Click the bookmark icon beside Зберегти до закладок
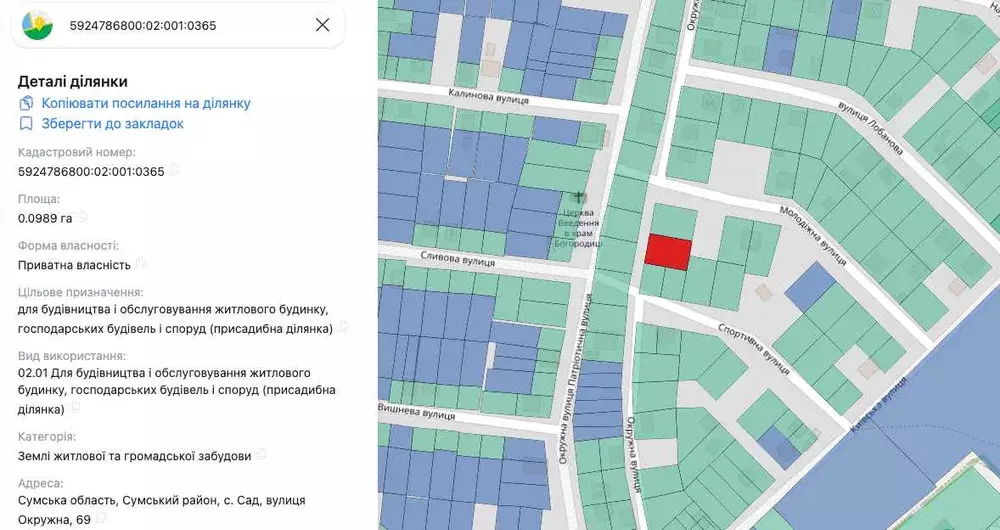The width and height of the screenshot is (1000, 530). point(26,124)
